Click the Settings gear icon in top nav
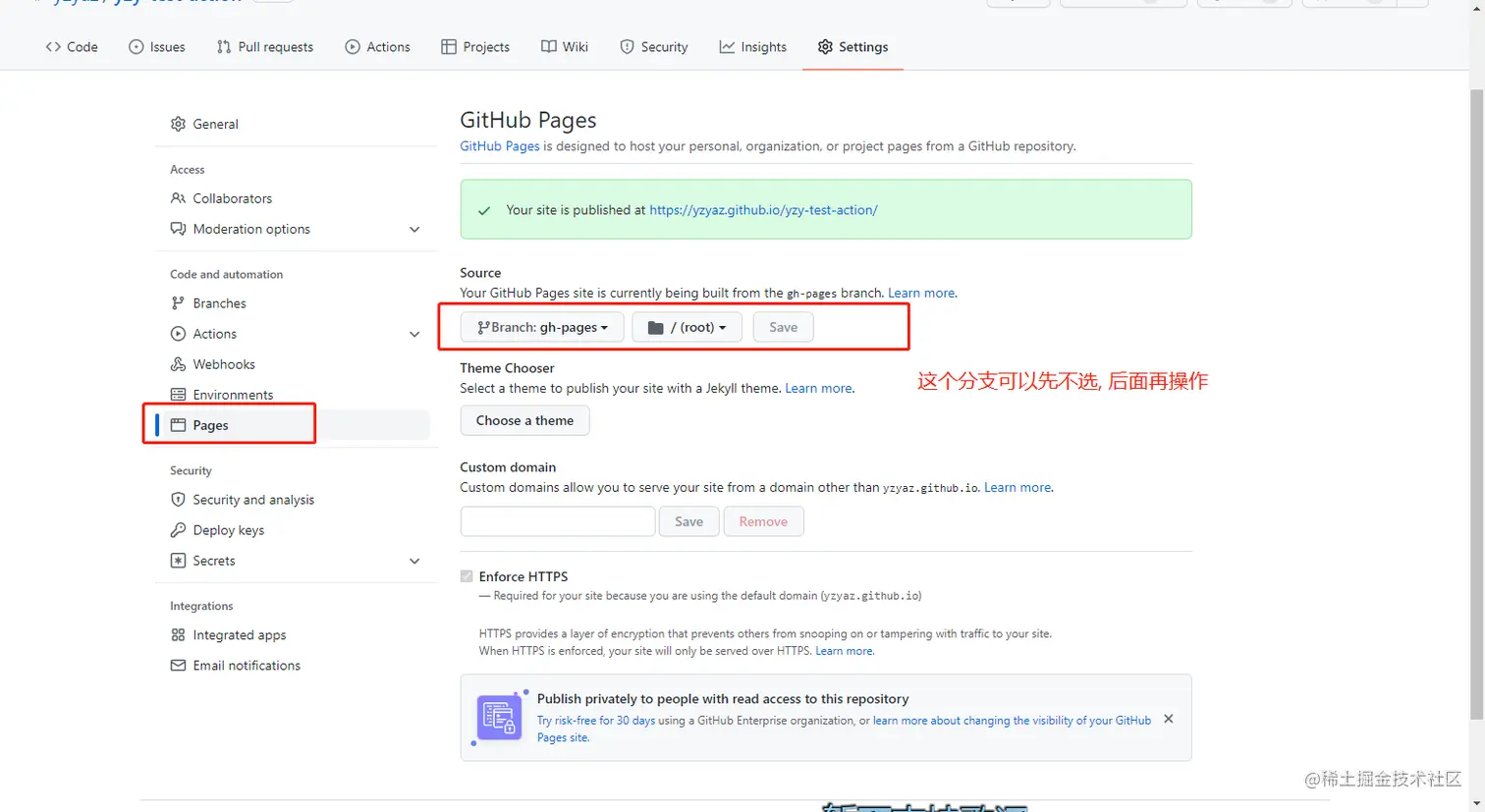 825,47
